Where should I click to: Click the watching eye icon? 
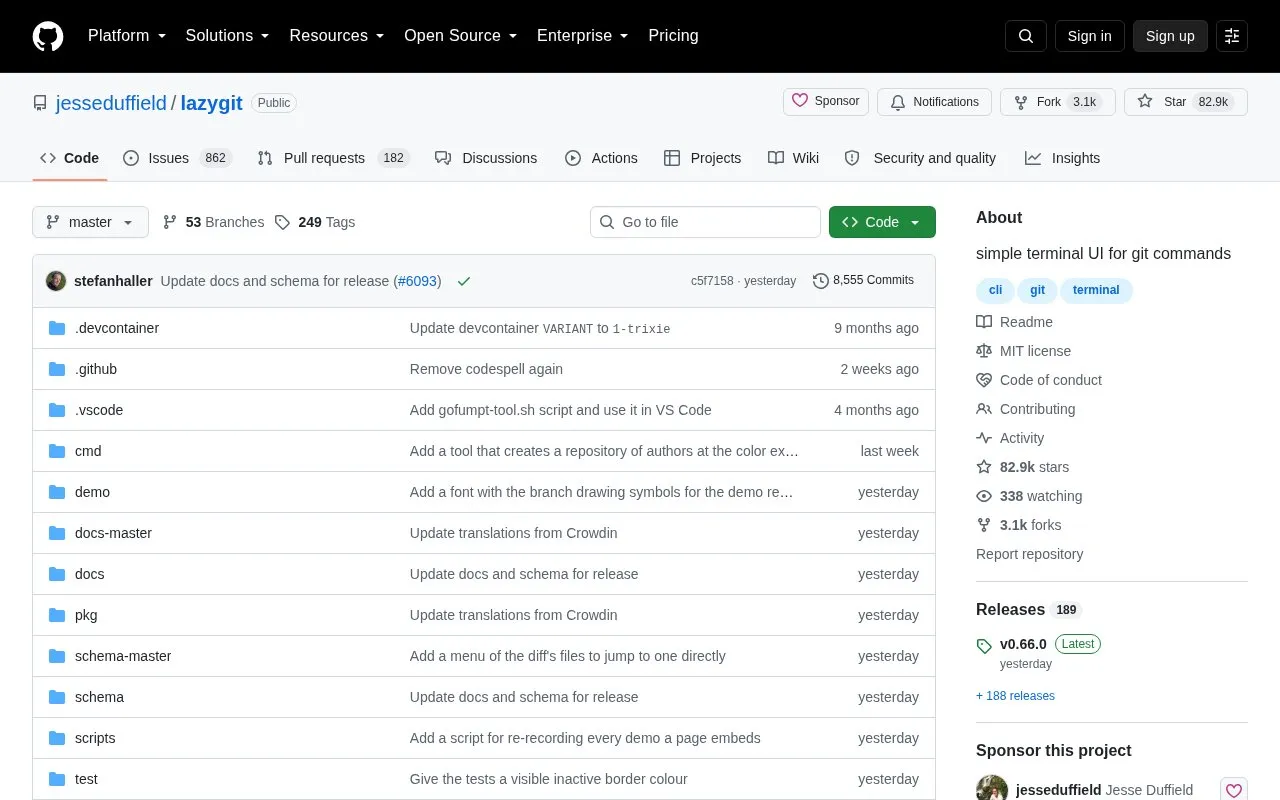(984, 496)
